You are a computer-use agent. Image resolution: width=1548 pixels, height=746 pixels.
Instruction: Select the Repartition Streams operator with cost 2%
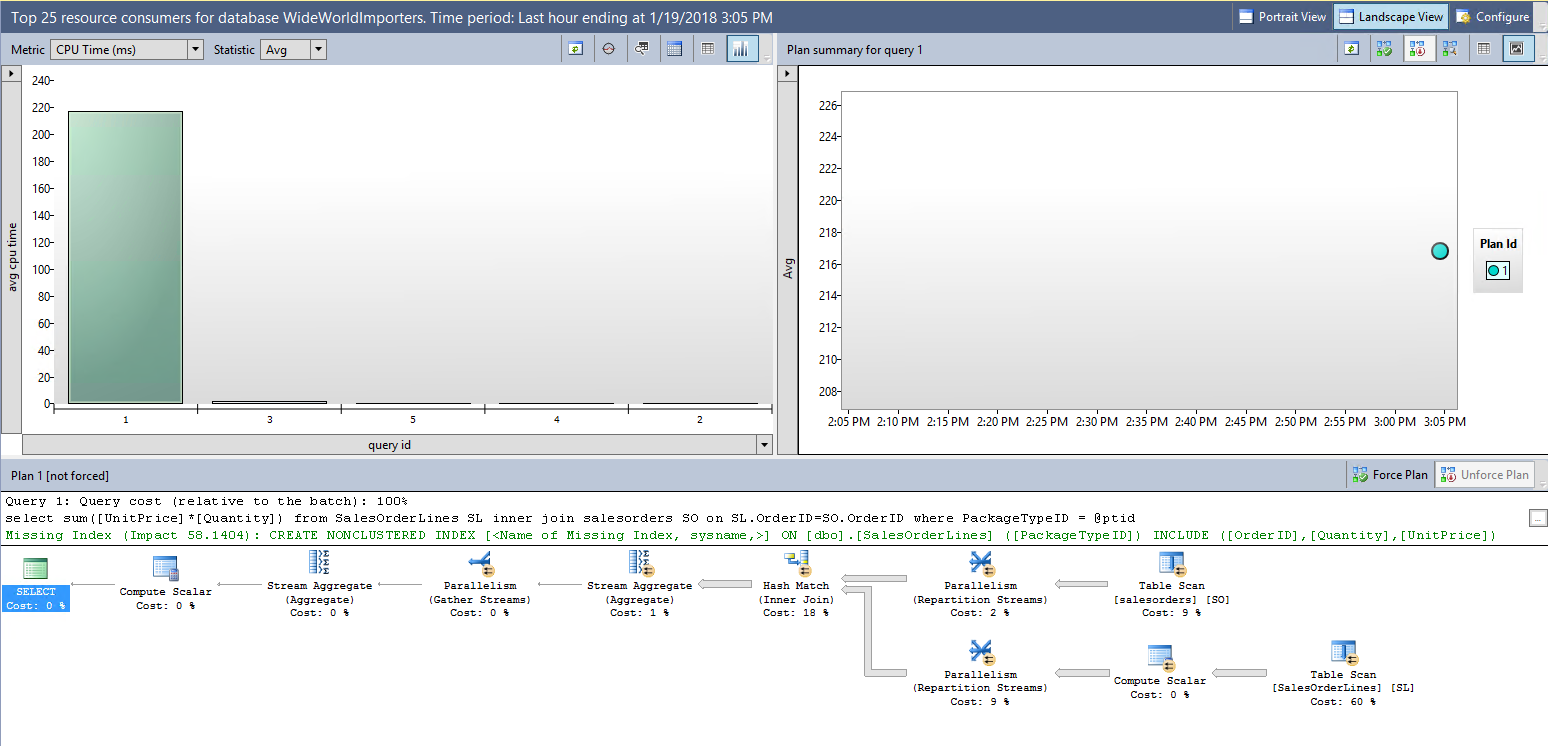(x=980, y=584)
